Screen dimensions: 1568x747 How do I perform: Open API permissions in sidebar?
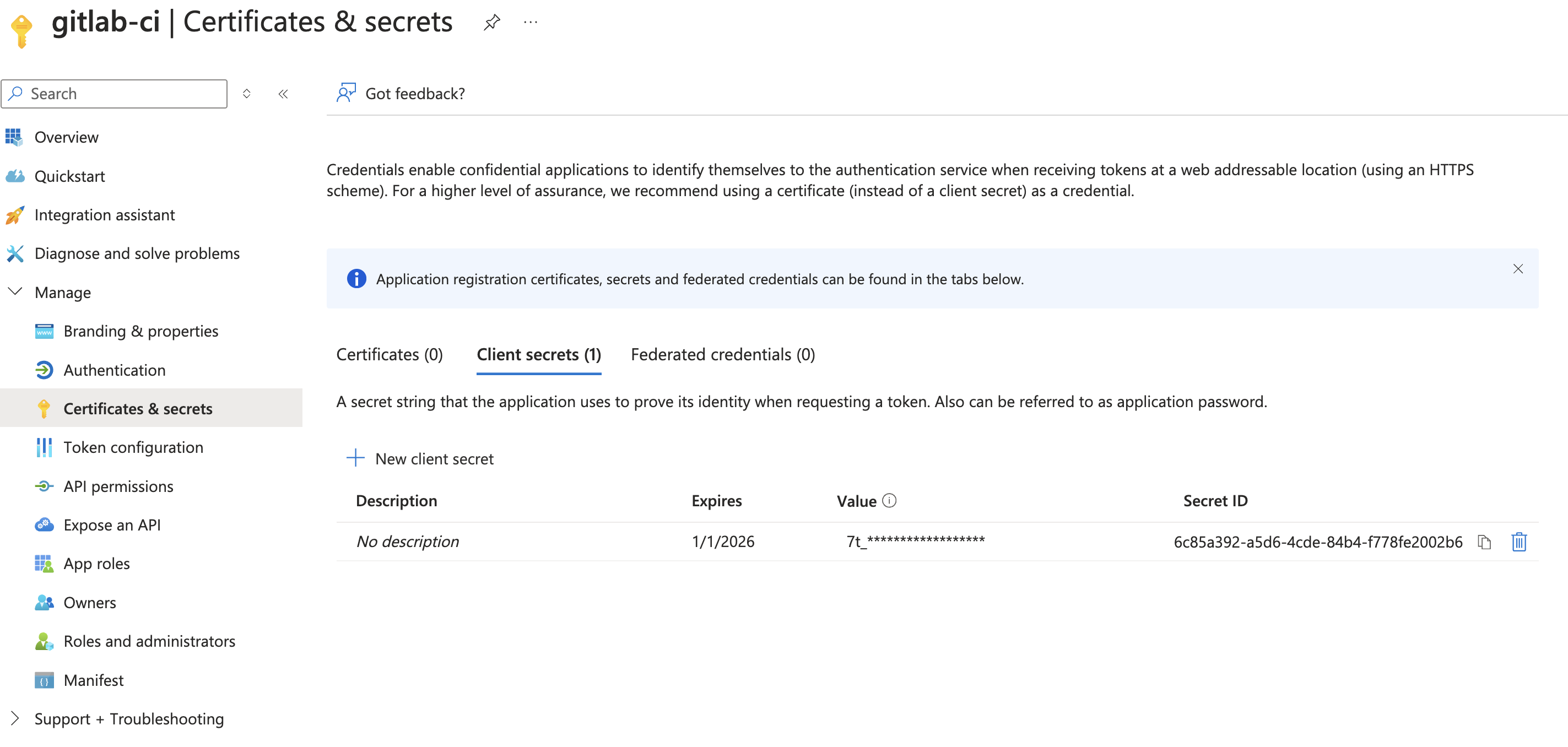[118, 486]
